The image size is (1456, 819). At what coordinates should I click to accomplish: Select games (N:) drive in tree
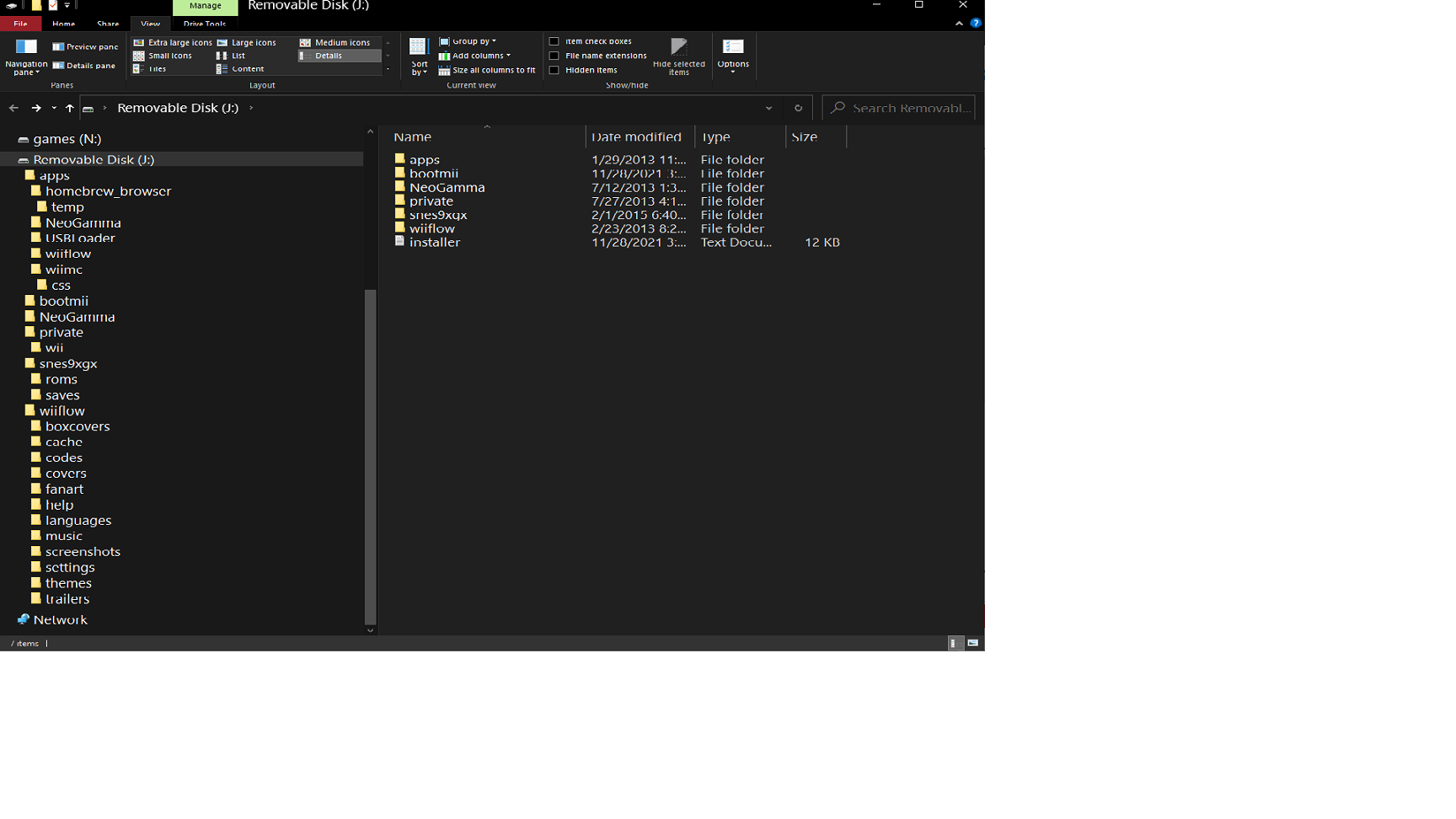click(x=60, y=139)
